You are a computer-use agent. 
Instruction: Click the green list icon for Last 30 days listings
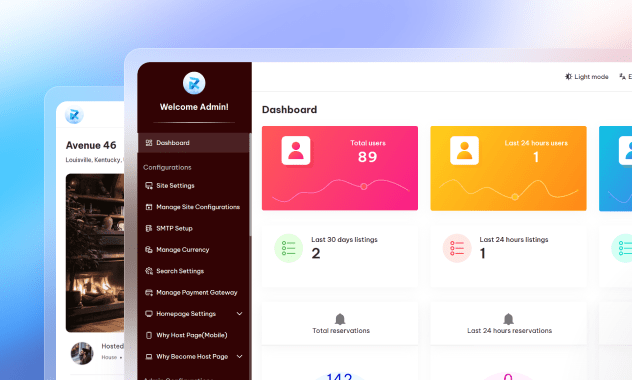pos(289,248)
